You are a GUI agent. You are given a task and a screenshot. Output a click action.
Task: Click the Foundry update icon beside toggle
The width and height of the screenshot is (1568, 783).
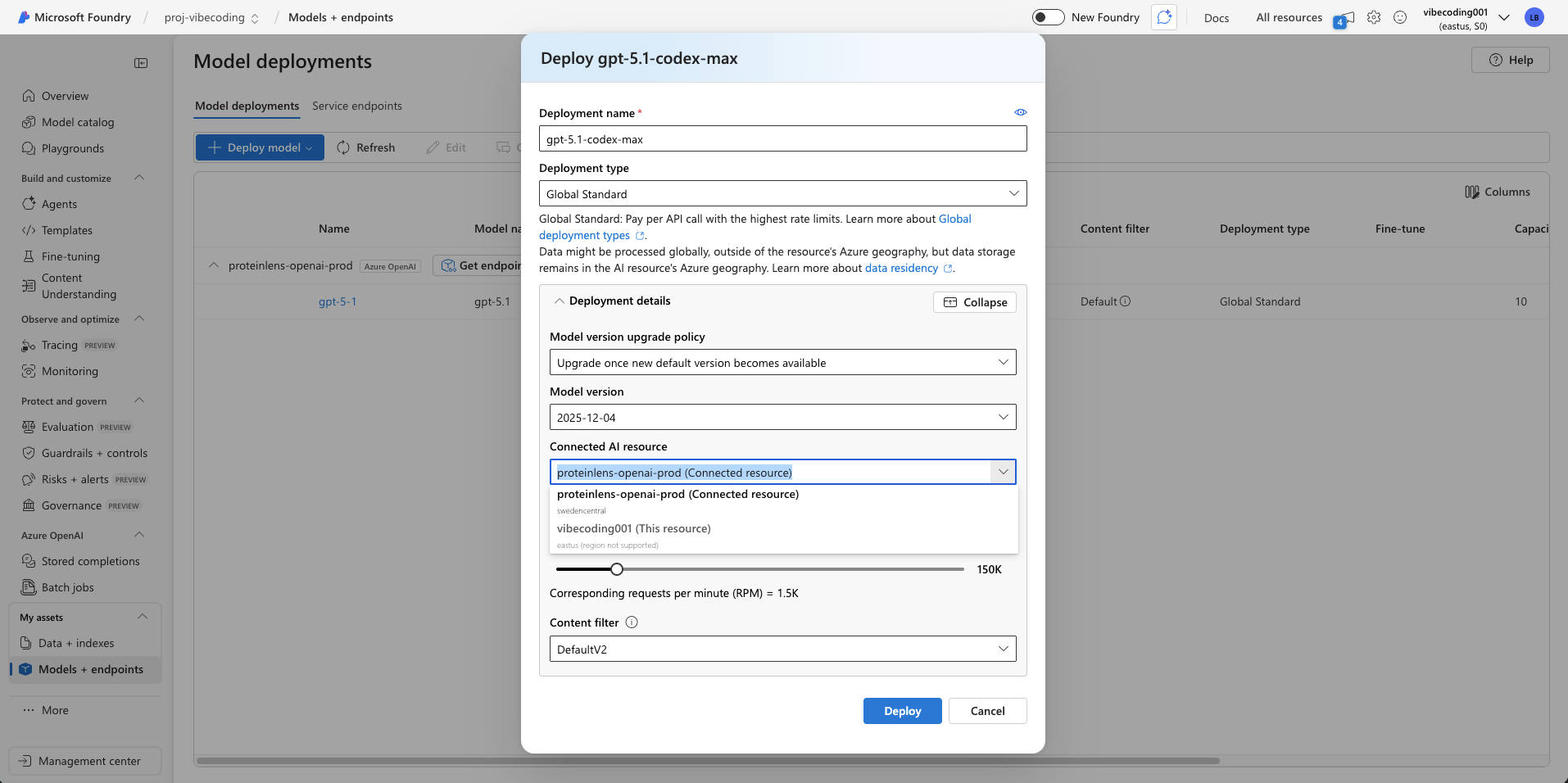pyautogui.click(x=1164, y=17)
